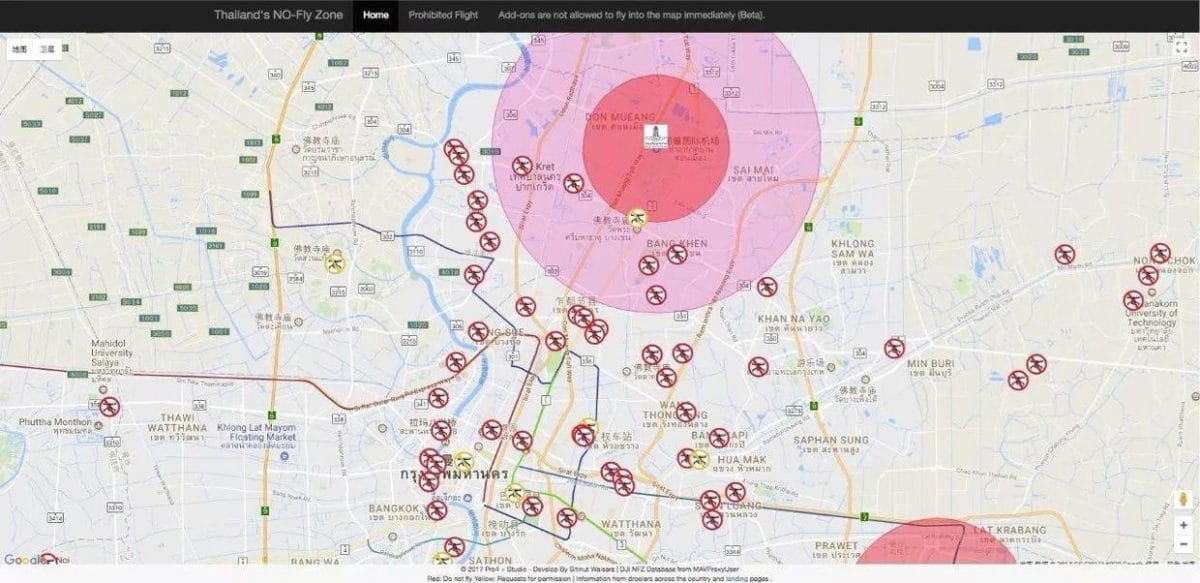Toggle fullscreen map view
Viewport: 1200px width, 583px height.
click(x=1181, y=48)
